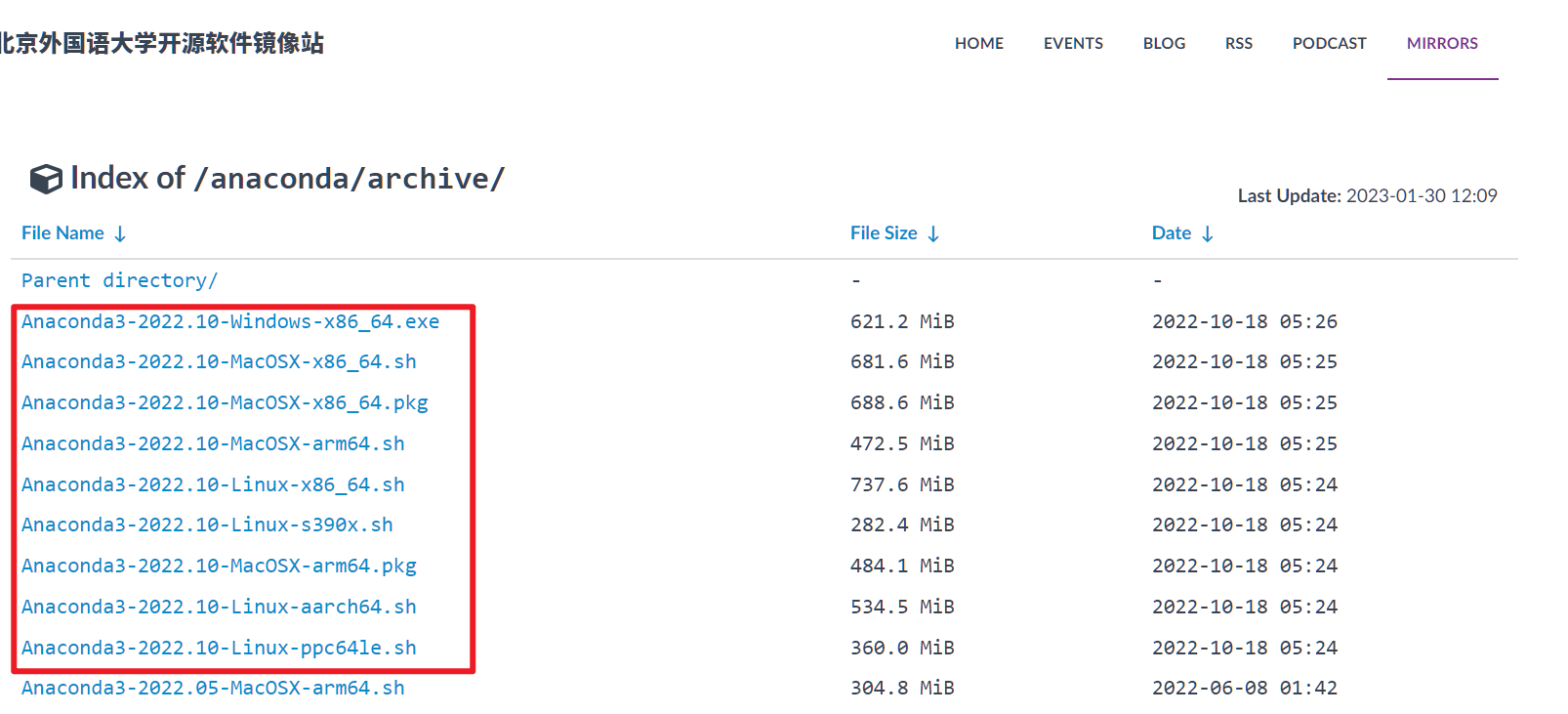The width and height of the screenshot is (1568, 714).
Task: Click the date 2022-10-18 05:26
Action: click(1245, 321)
